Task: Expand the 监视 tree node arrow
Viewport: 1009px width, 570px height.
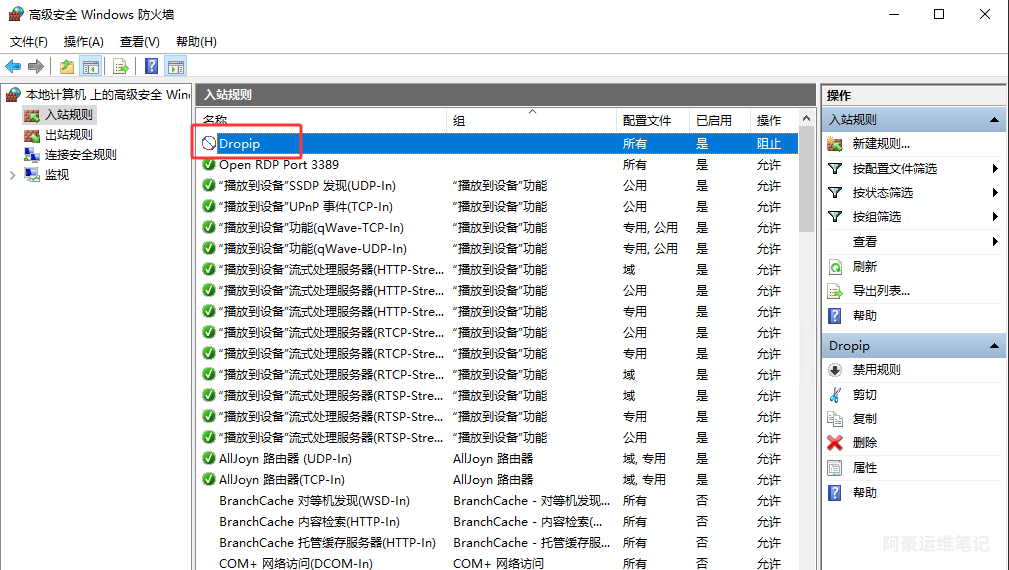Action: [x=12, y=175]
